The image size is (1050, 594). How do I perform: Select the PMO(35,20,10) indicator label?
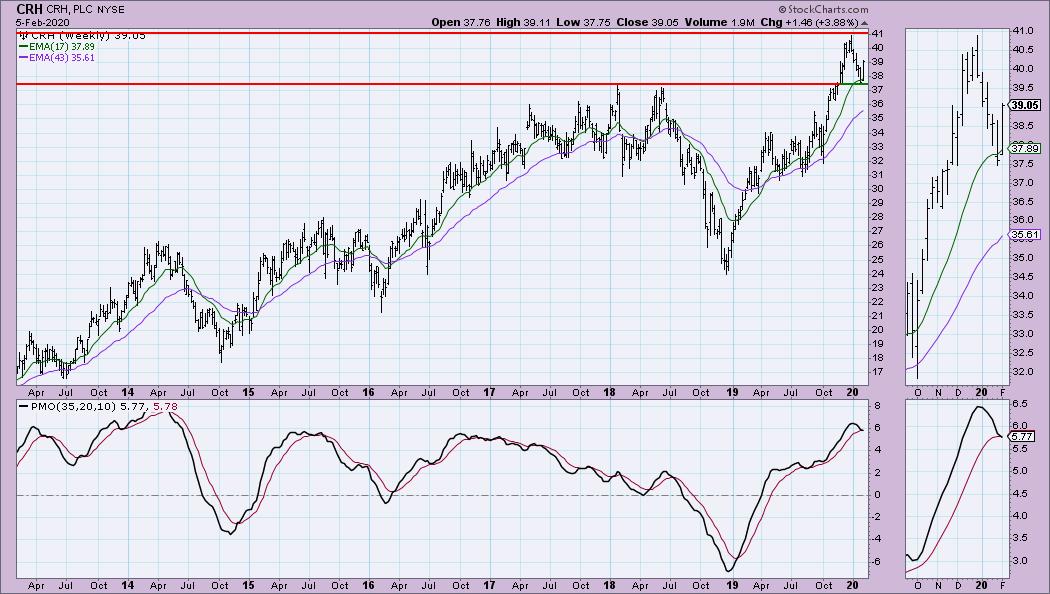tap(74, 406)
